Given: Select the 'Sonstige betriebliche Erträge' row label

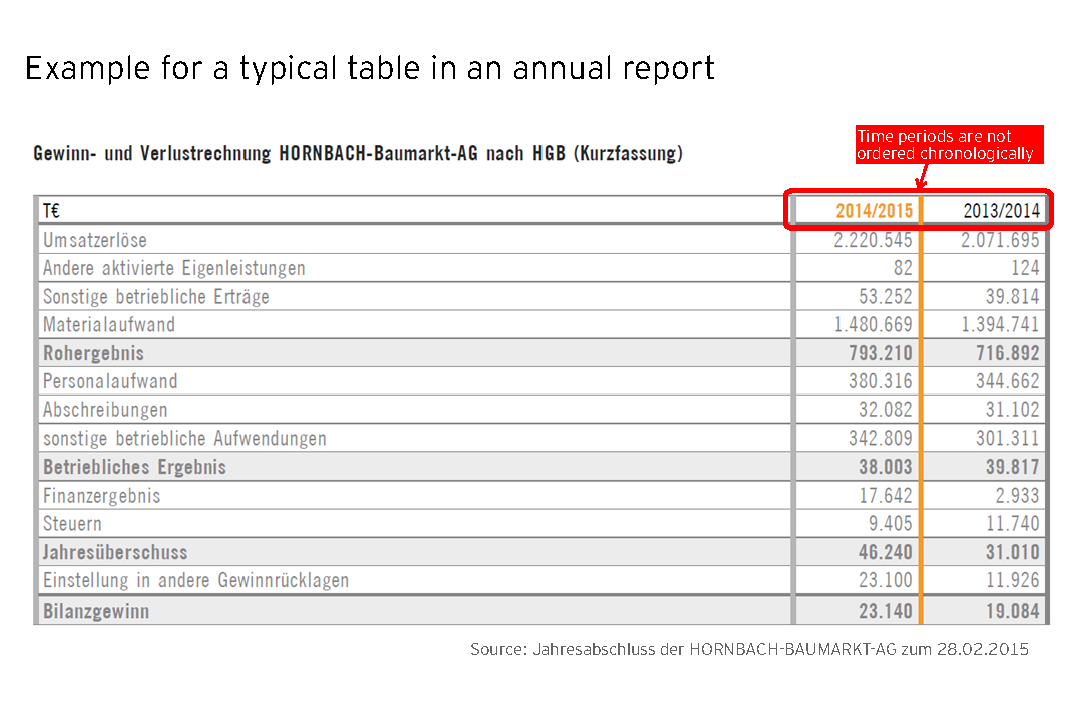Looking at the screenshot, I should click(x=156, y=297).
